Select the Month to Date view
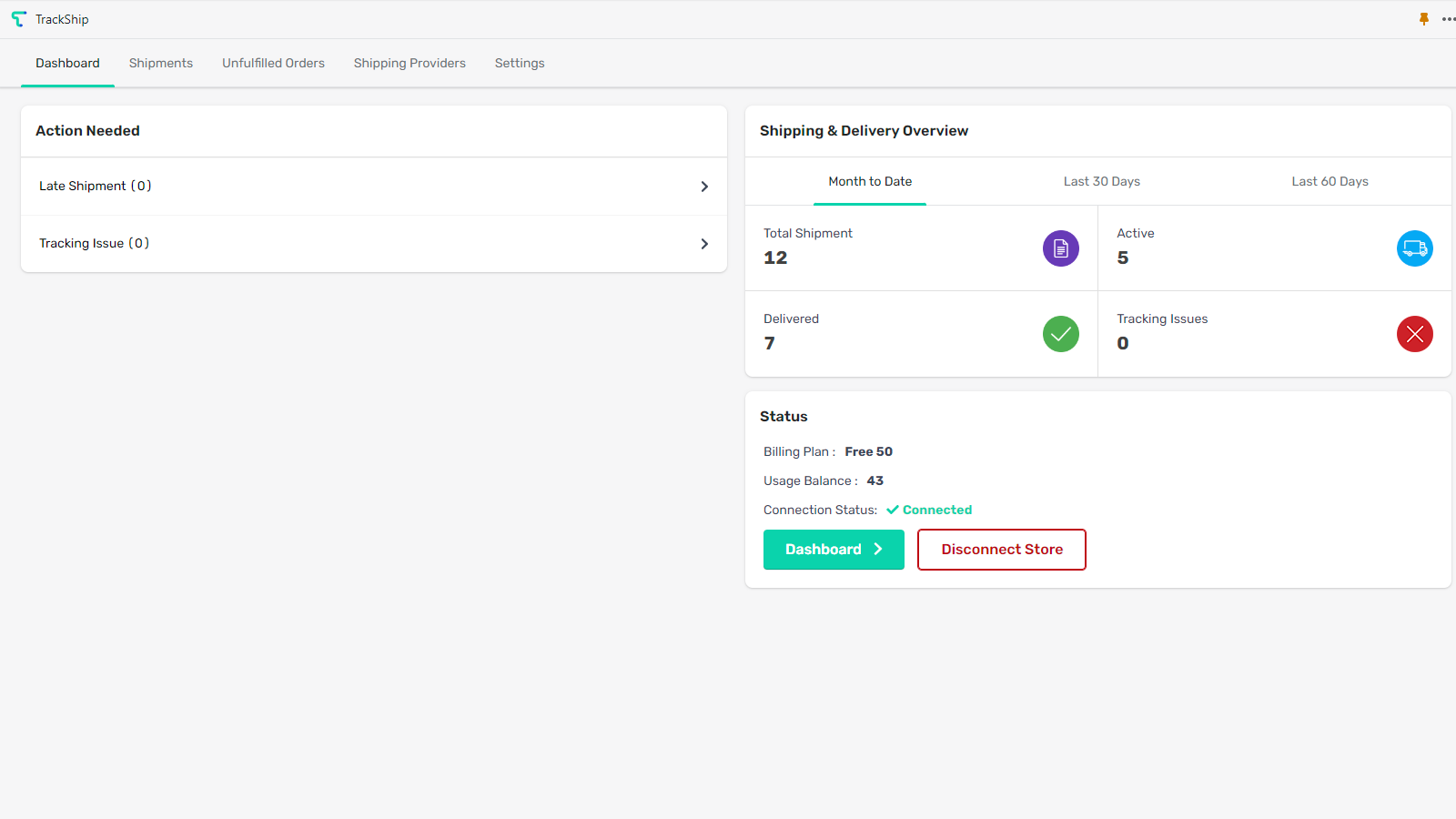The height and width of the screenshot is (819, 1456). (869, 181)
